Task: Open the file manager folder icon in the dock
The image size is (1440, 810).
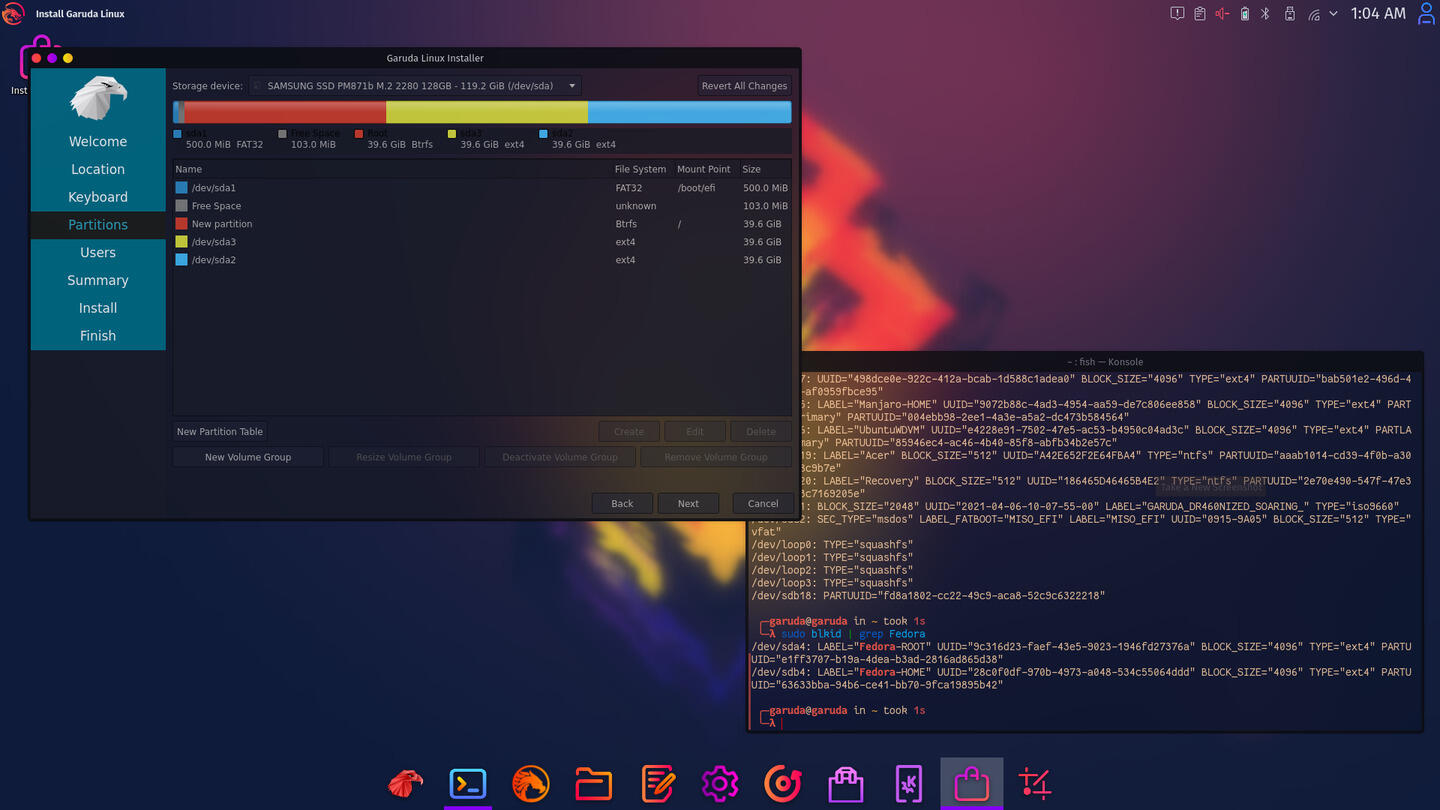Action: coord(594,783)
